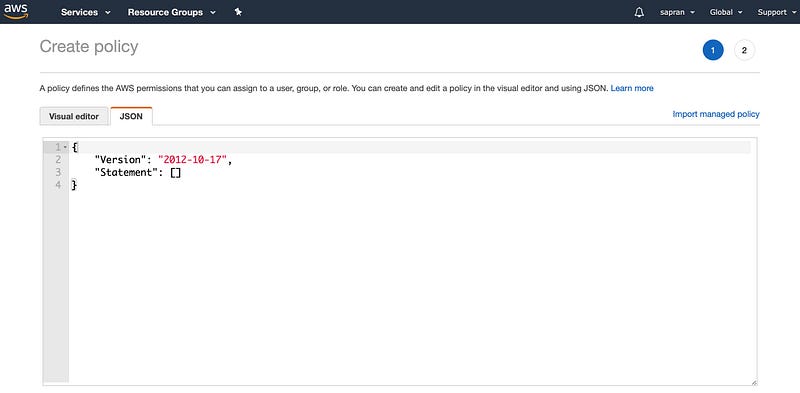Go to step 2 indicator
This screenshot has width=800, height=393.
[744, 50]
